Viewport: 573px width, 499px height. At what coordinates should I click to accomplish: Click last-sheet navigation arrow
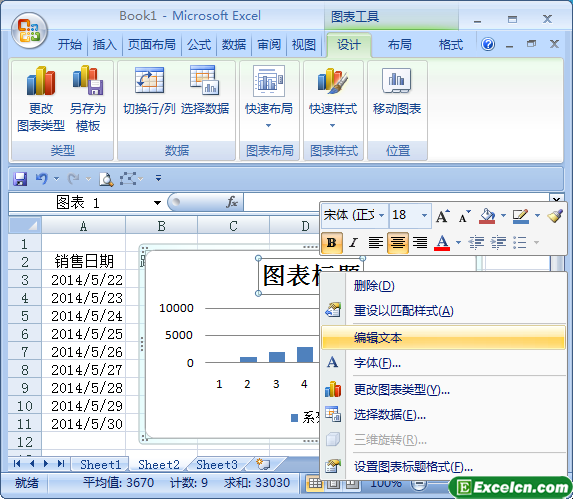(x=61, y=464)
